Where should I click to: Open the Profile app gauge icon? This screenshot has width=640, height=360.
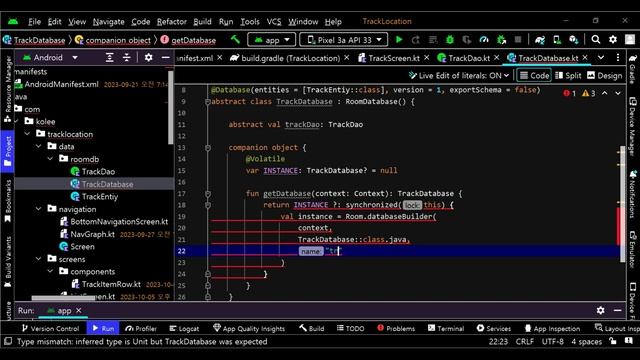(484, 40)
